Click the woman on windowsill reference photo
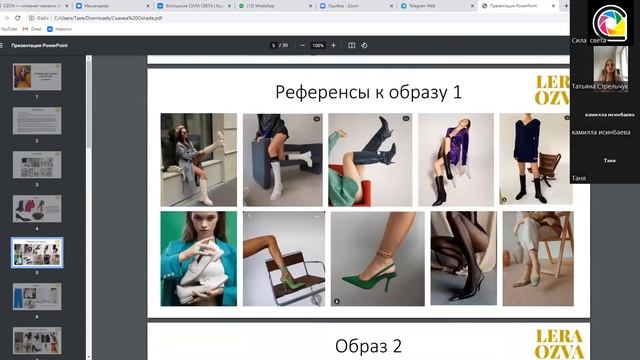 click(x=198, y=160)
